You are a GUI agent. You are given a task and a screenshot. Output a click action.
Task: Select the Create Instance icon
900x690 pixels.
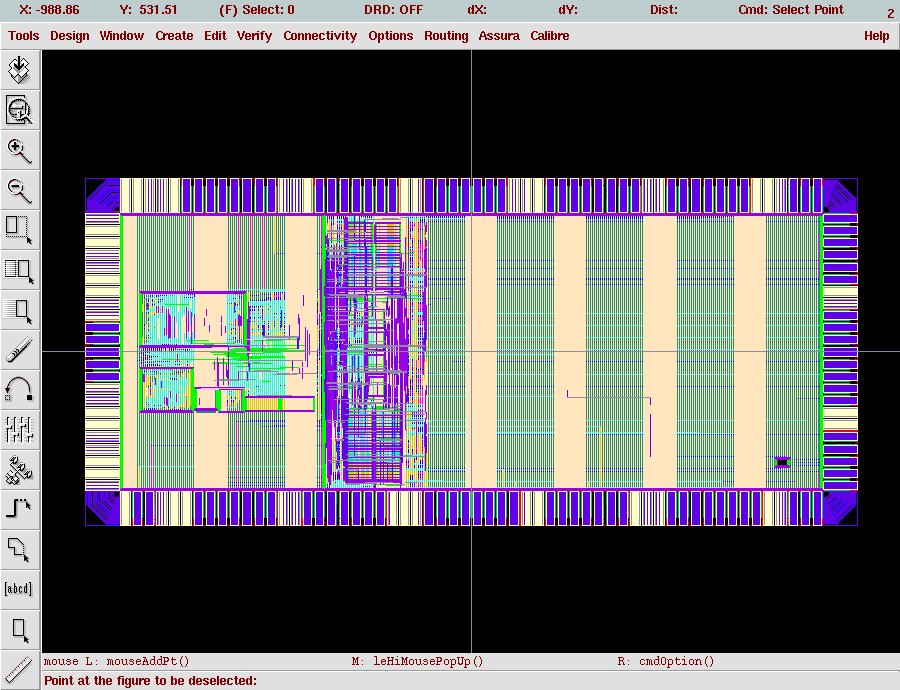tap(20, 468)
